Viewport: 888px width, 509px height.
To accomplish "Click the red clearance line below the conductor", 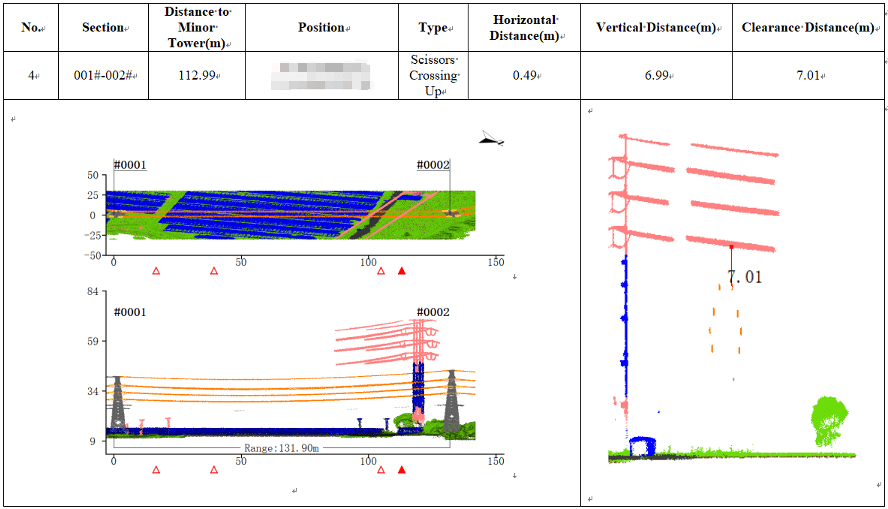I will [731, 258].
